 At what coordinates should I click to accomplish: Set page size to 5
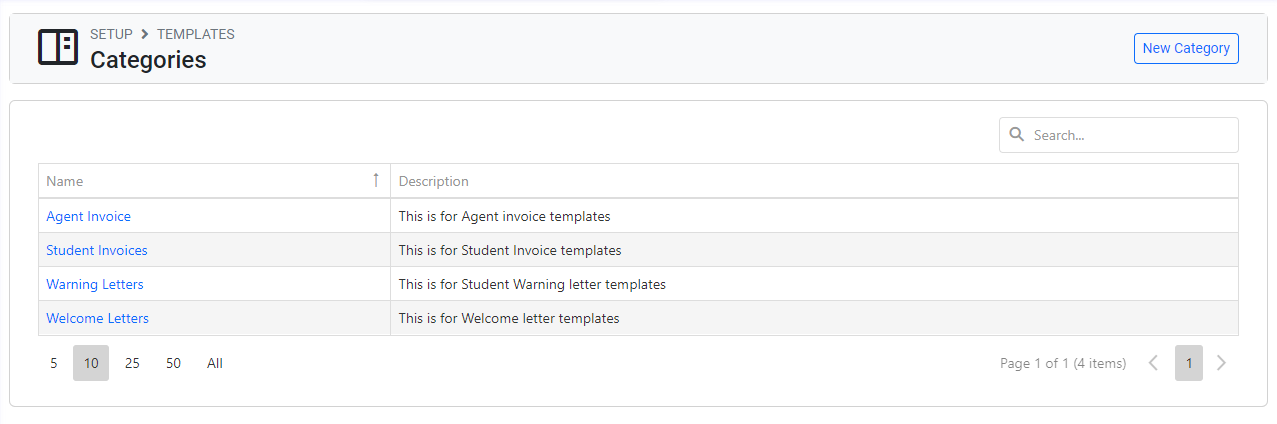click(54, 363)
